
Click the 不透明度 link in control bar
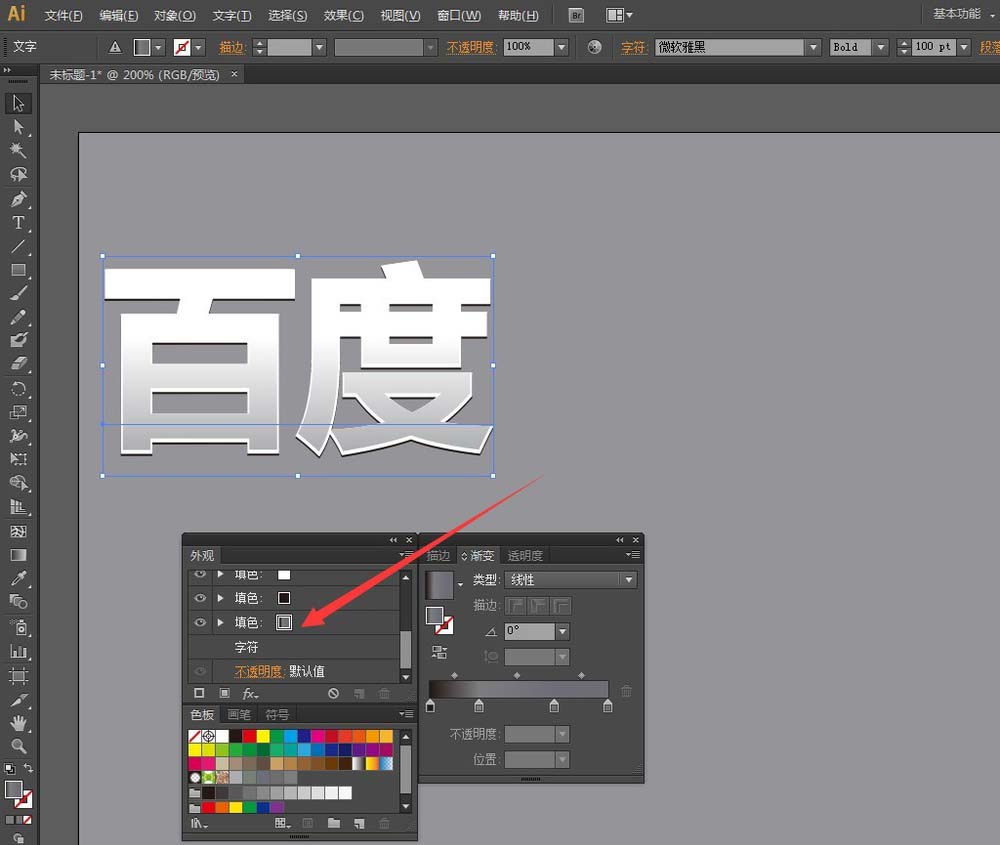[x=470, y=47]
